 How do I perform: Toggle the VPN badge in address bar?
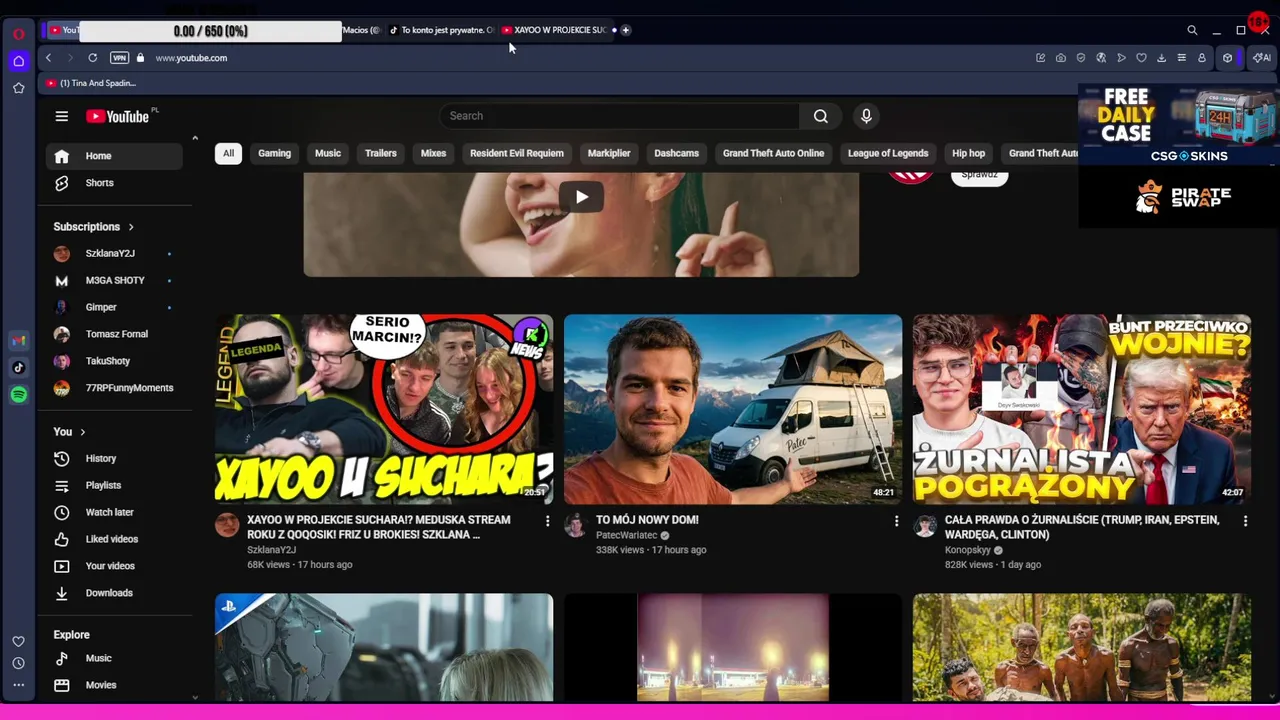(119, 58)
